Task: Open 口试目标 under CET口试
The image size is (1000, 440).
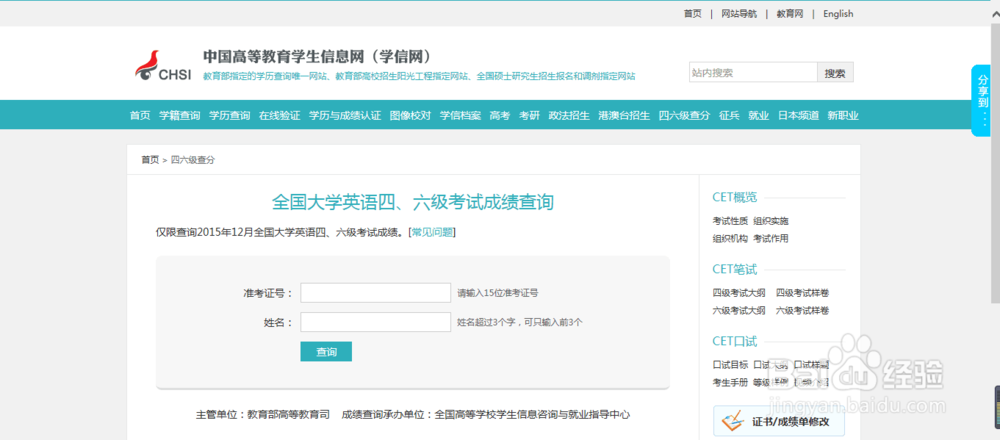Action: click(730, 365)
